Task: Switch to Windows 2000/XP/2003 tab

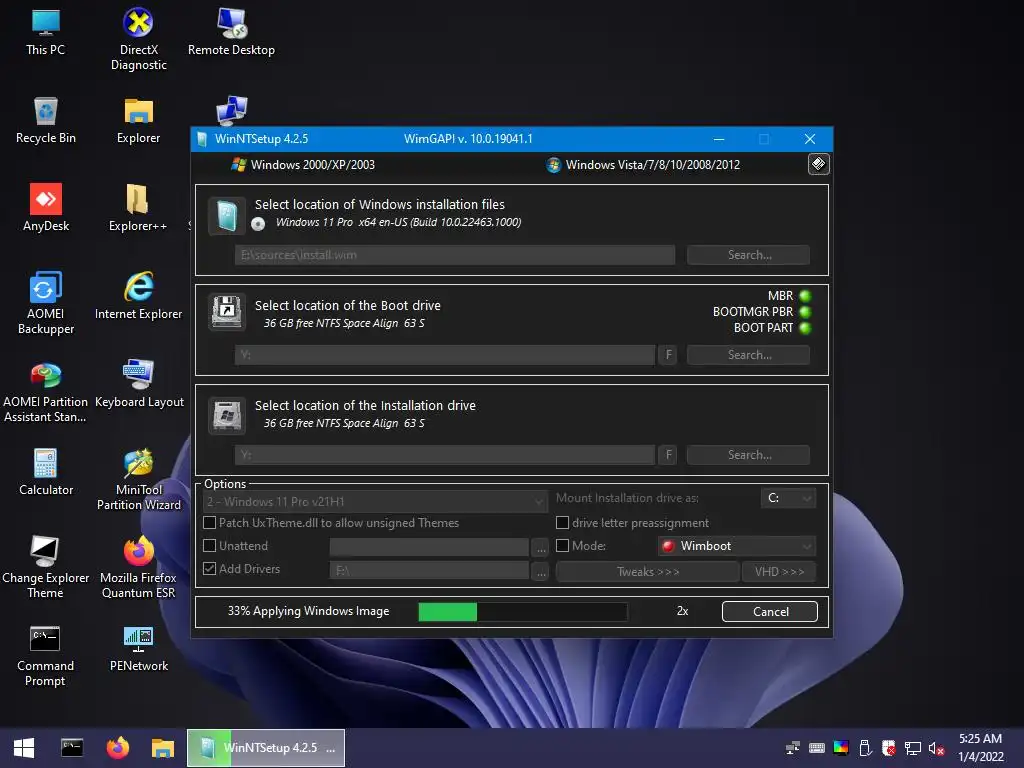Action: tap(303, 165)
